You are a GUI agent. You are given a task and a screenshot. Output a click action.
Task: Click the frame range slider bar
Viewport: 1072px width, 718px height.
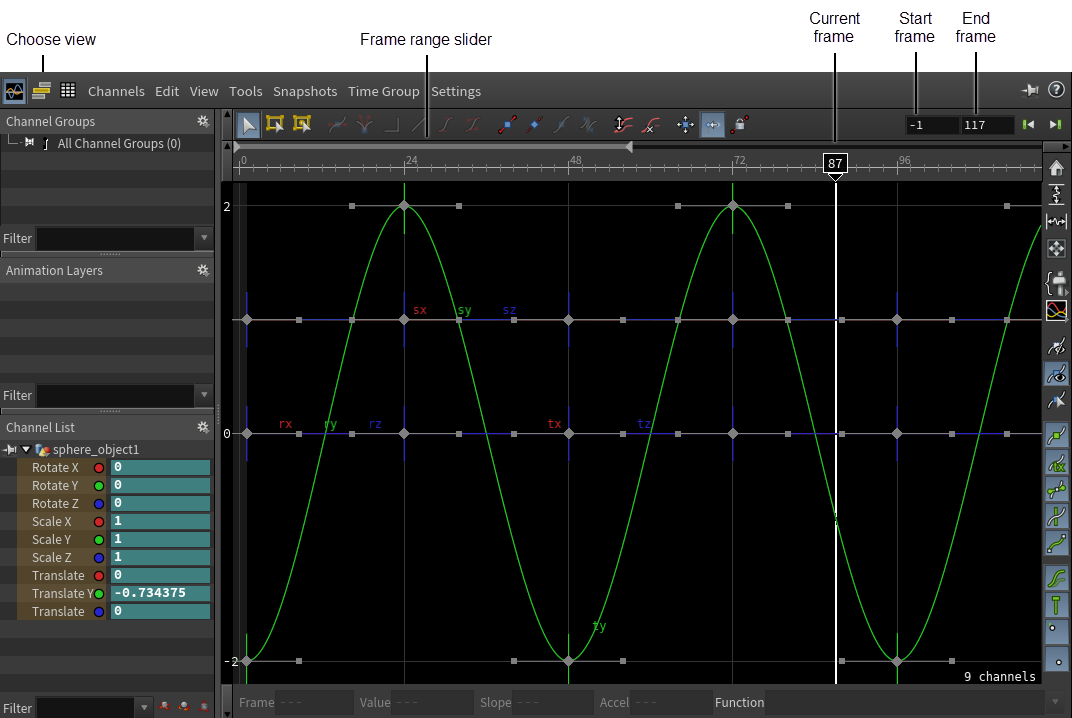tap(431, 147)
